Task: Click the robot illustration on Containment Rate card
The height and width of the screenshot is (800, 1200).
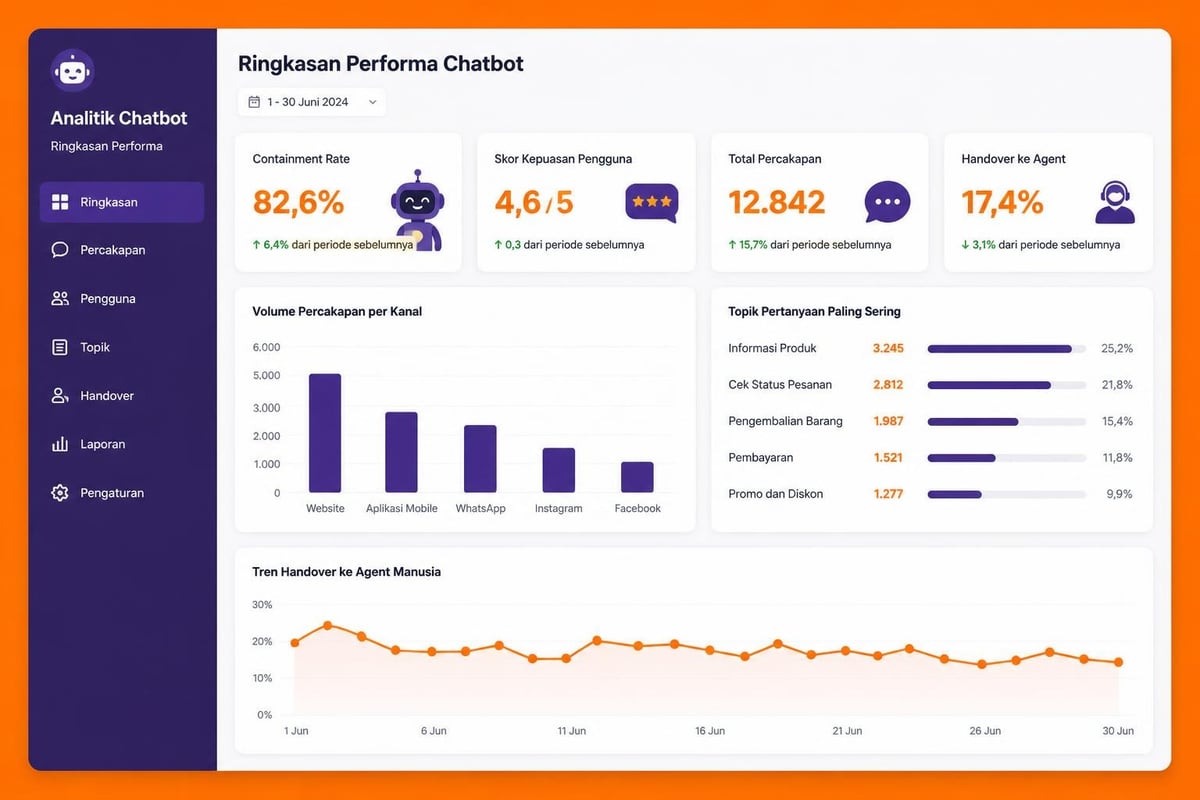Action: pos(417,209)
